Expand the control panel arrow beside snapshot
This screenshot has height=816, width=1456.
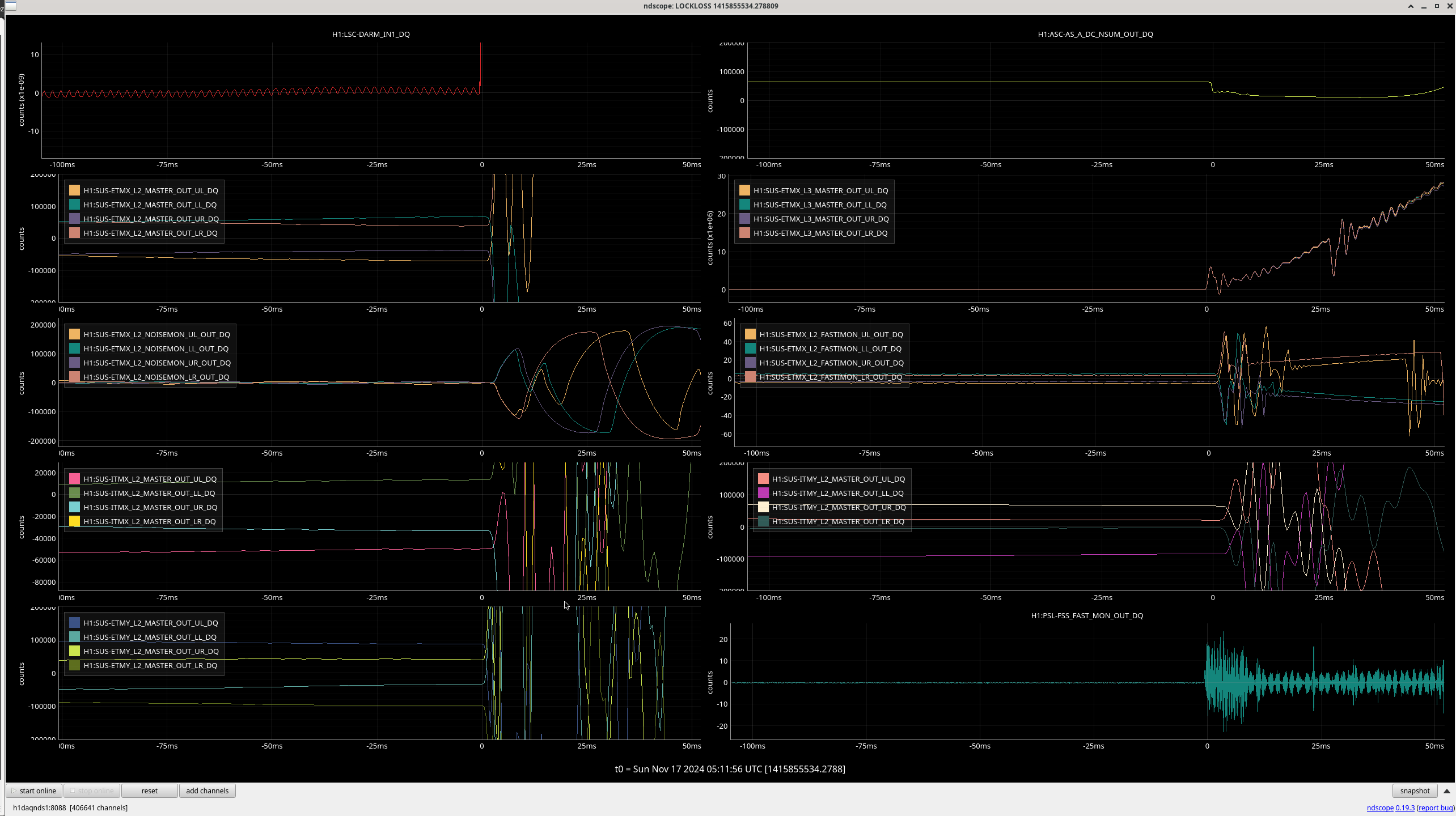tap(1446, 790)
